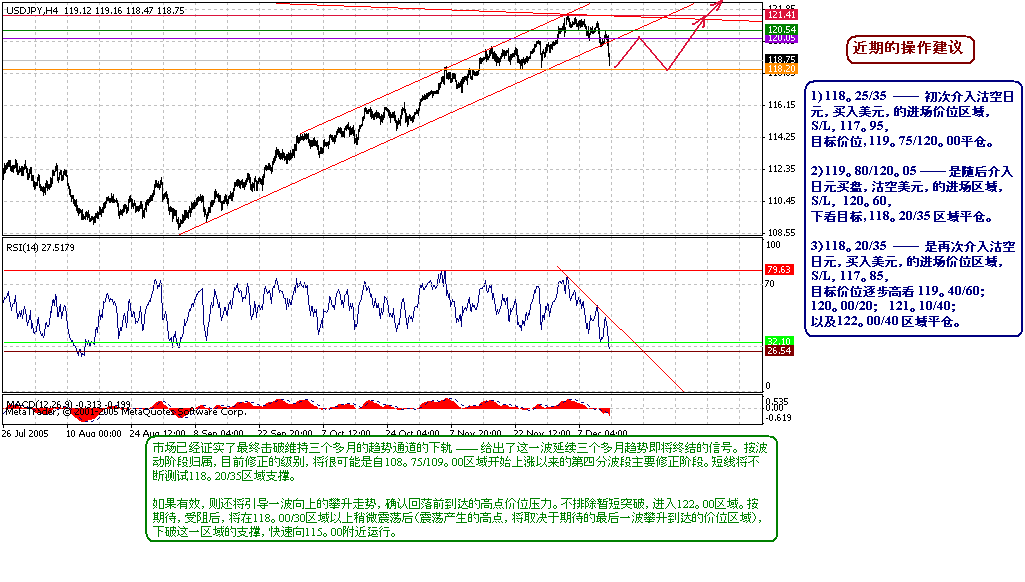Click the 0.535 MACD axis value
1025x582 pixels.
pyautogui.click(x=777, y=401)
